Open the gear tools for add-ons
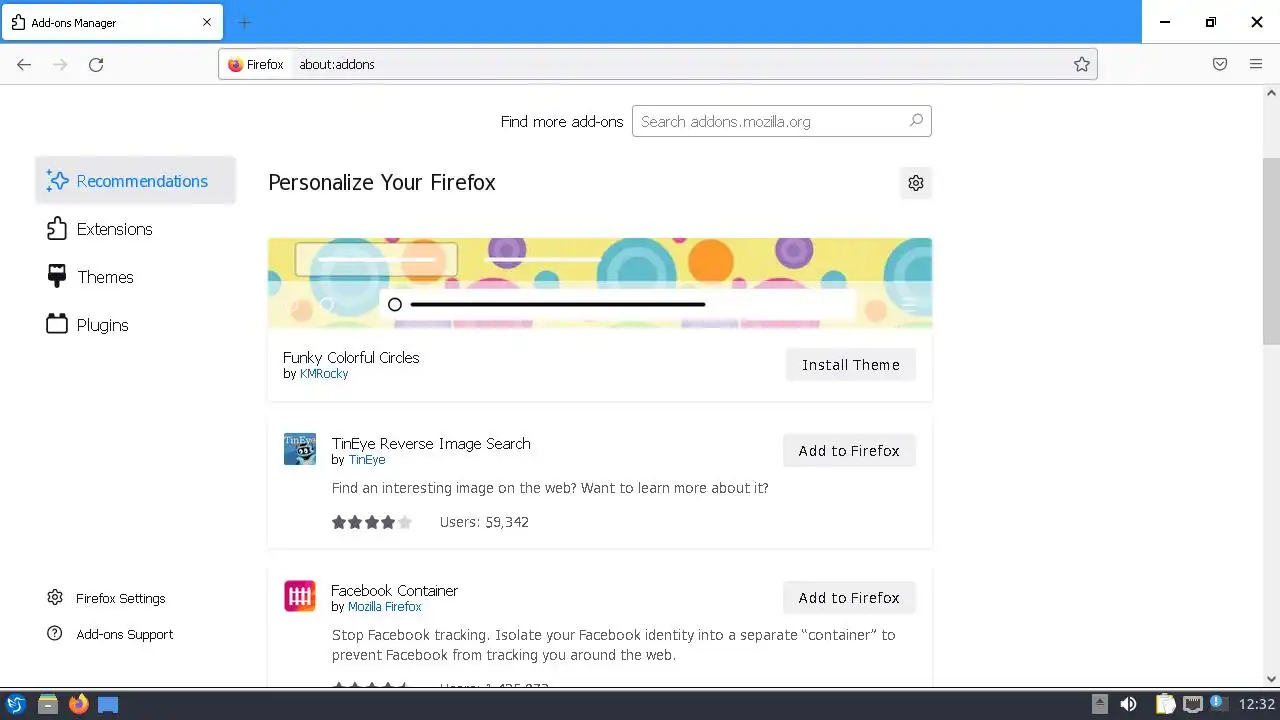 [x=916, y=183]
